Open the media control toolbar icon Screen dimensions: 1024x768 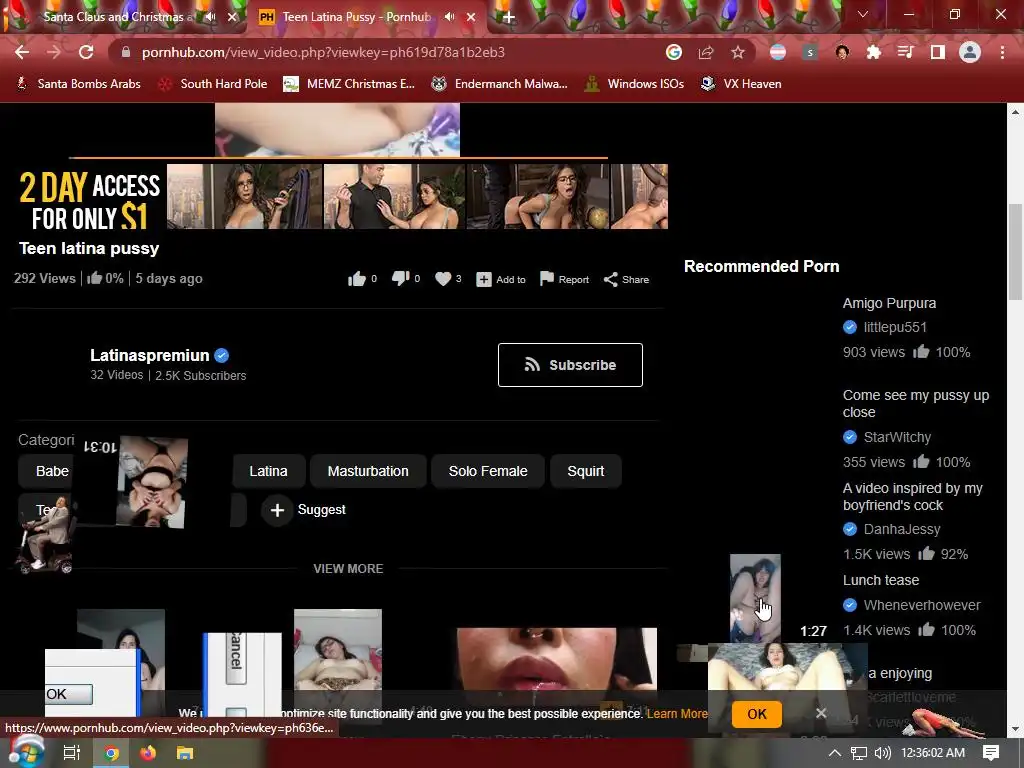pyautogui.click(x=906, y=52)
